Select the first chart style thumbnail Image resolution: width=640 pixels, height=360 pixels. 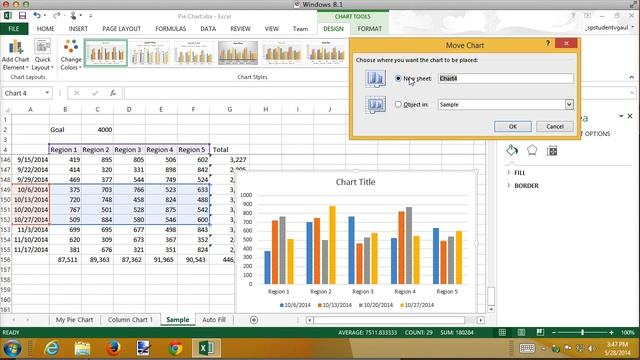coord(106,53)
